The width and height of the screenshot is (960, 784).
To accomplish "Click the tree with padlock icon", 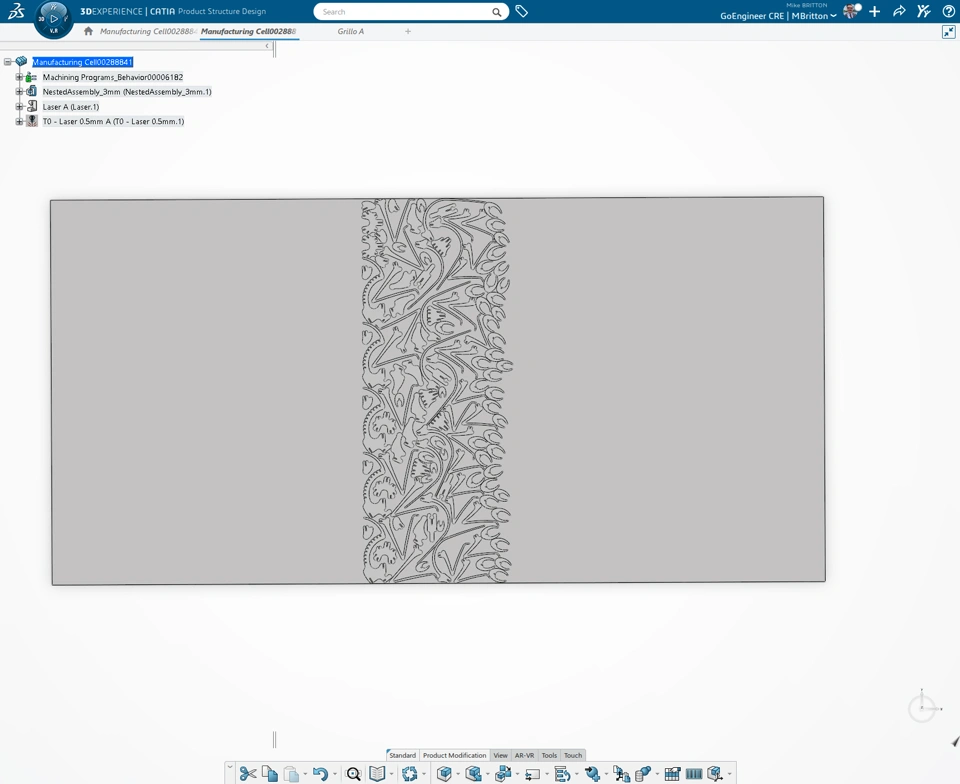I will [x=621, y=774].
